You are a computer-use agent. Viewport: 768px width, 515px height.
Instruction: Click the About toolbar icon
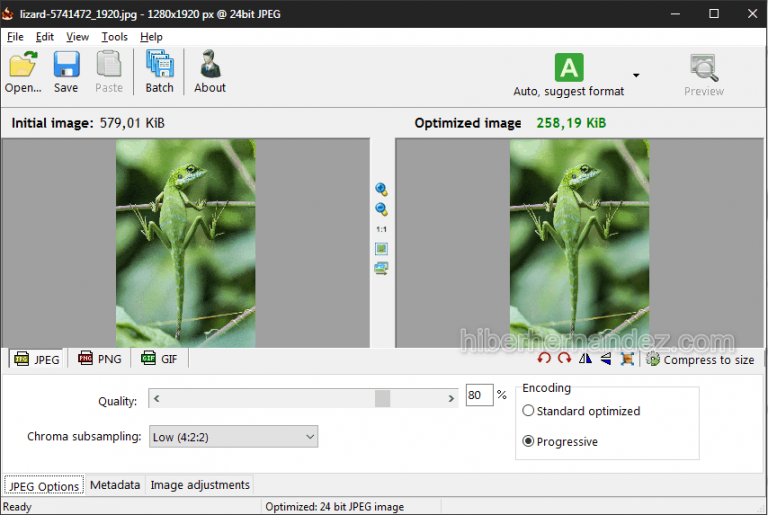(210, 72)
